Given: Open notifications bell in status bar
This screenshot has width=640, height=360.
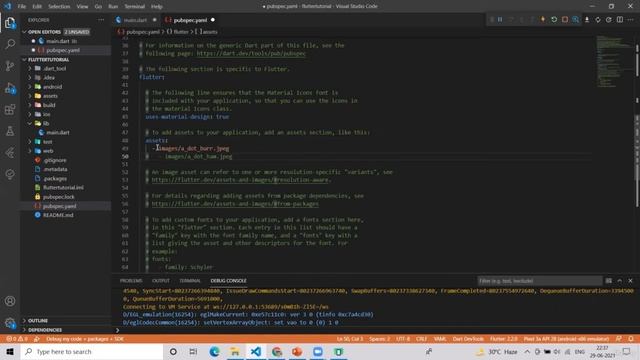Looking at the screenshot, I should click(631, 339).
